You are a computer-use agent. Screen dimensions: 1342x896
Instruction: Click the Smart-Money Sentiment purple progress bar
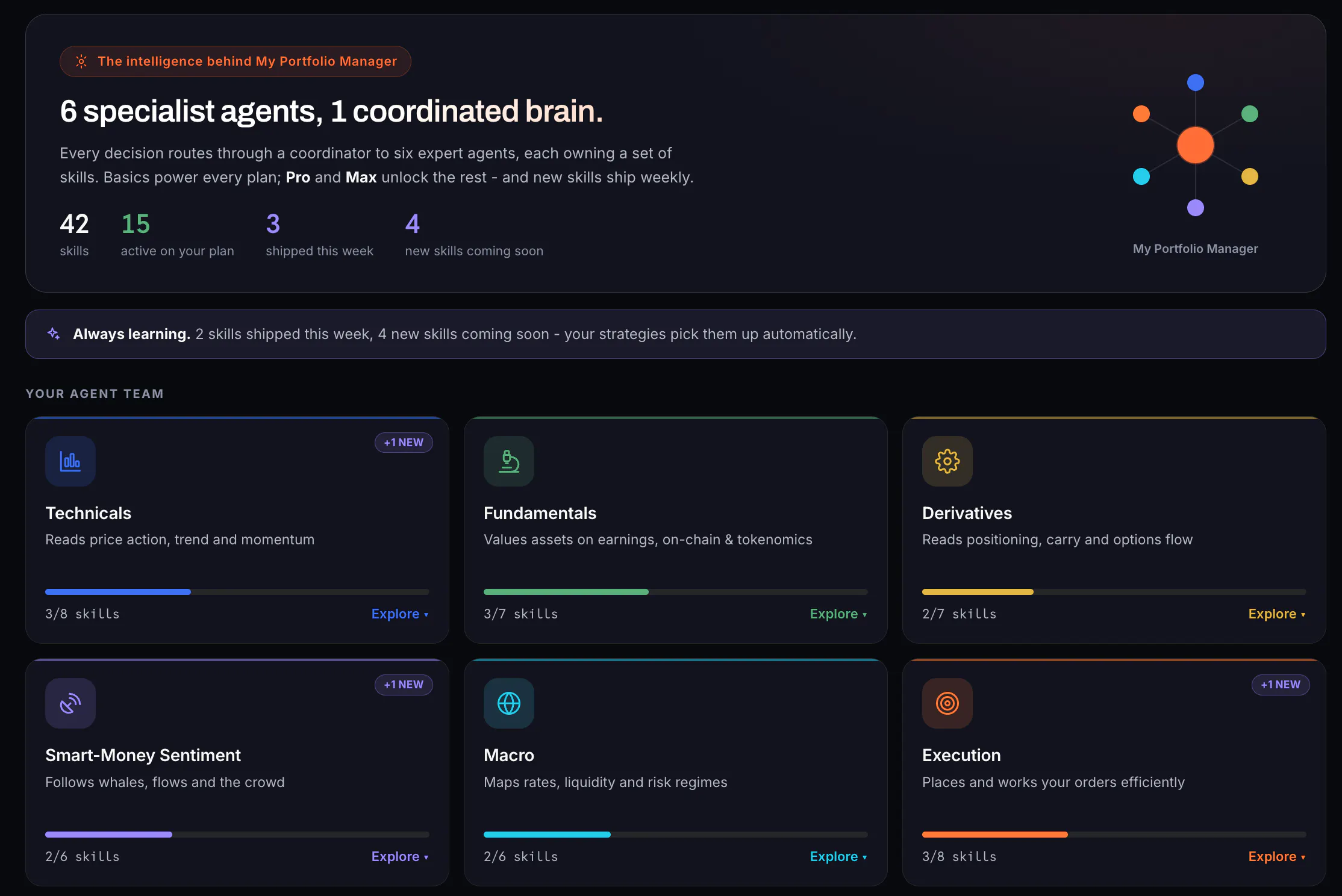[237, 835]
